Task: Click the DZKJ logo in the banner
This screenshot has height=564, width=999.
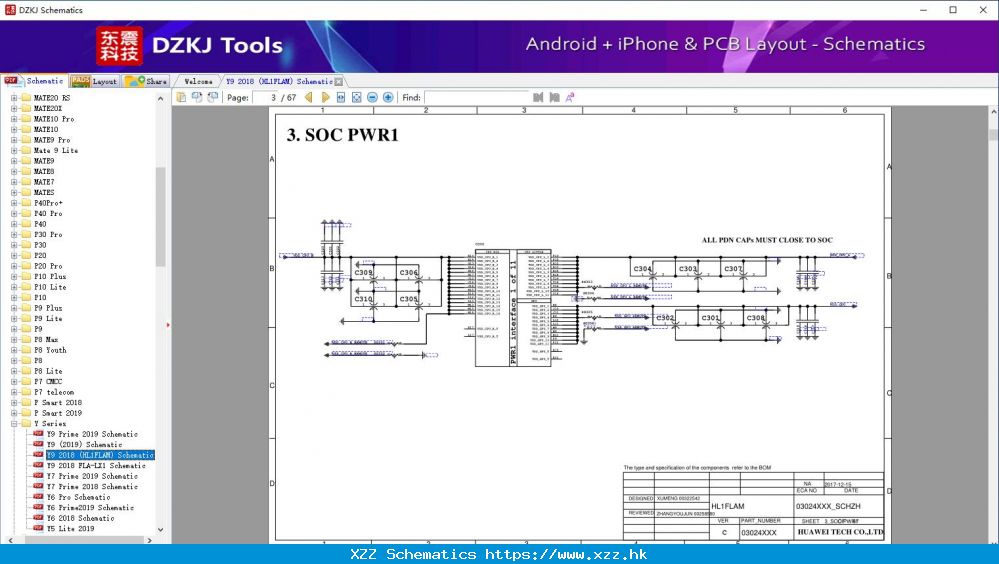Action: 119,46
